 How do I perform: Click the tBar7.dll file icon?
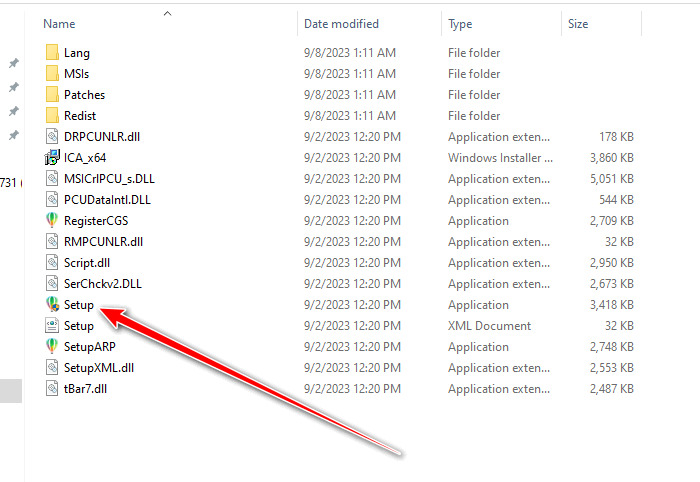click(x=53, y=389)
